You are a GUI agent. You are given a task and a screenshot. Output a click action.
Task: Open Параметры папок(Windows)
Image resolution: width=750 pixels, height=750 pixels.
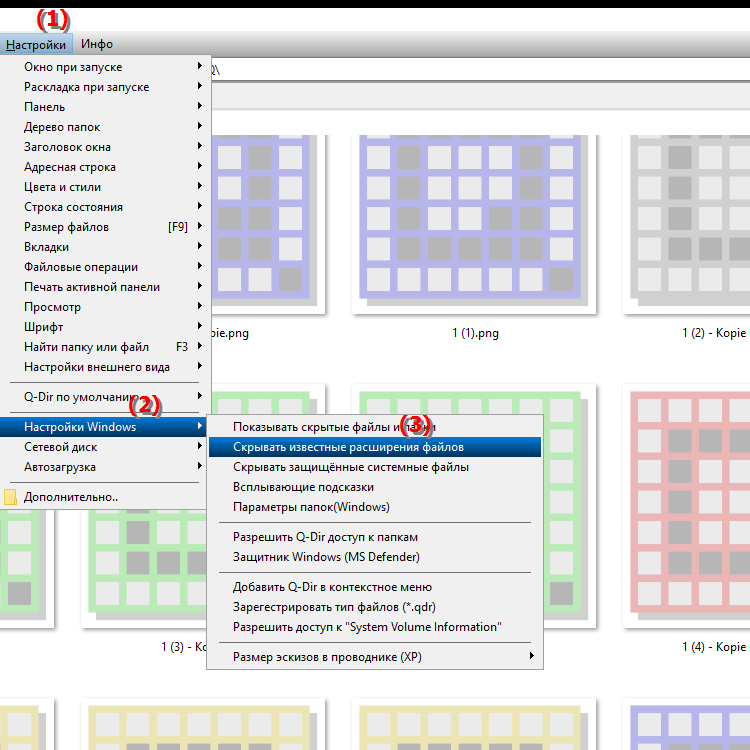click(375, 507)
